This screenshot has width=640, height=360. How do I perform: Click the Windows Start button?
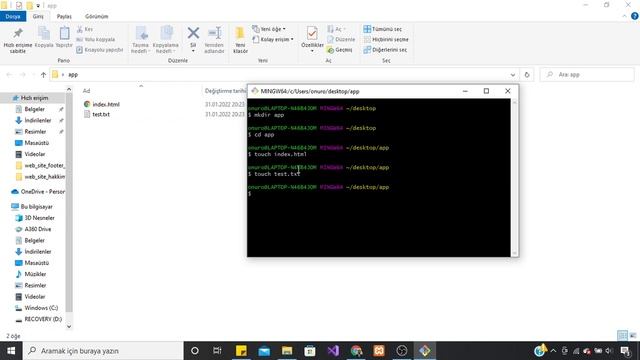pyautogui.click(x=11, y=351)
